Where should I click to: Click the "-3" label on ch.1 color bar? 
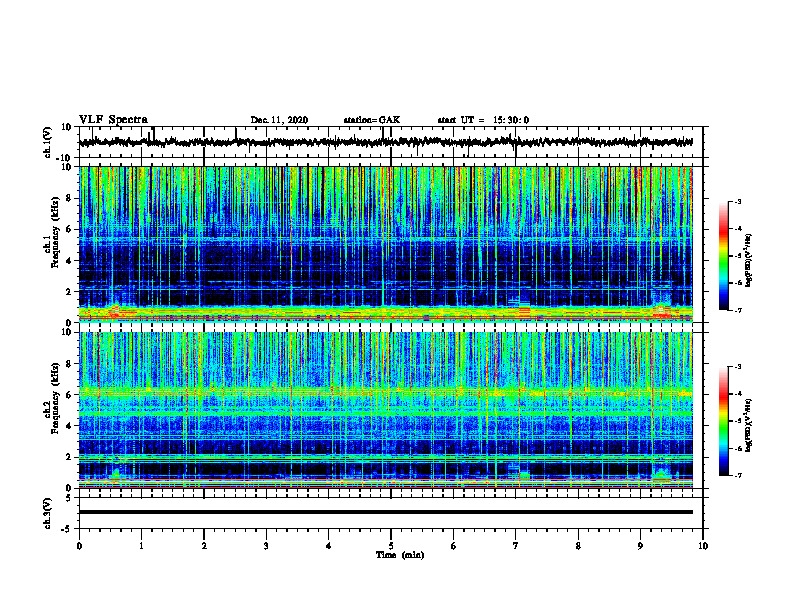737,201
